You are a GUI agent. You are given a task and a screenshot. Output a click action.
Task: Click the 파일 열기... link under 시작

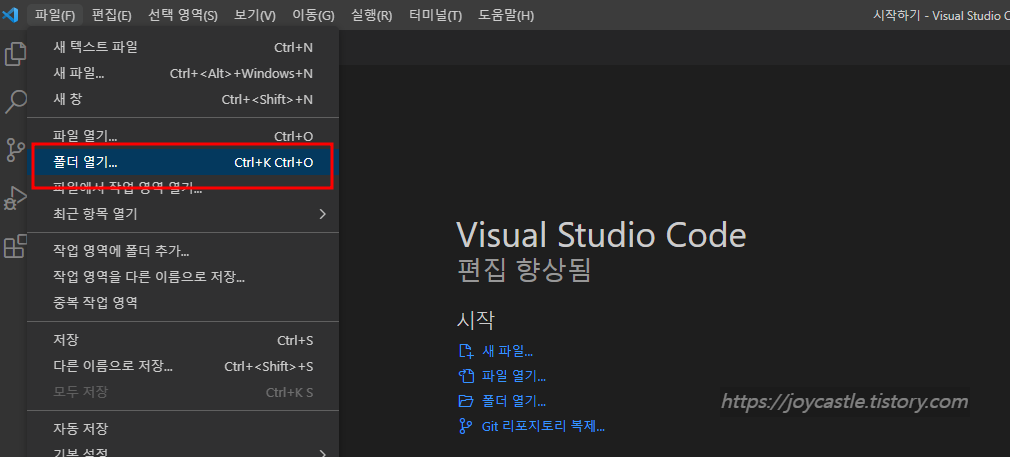514,376
